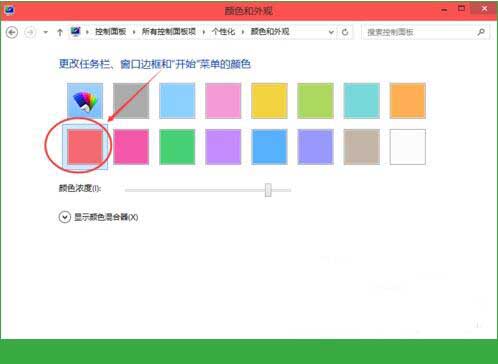This screenshot has height=364, width=498.
Task: Select the orange color swatch
Action: [x=407, y=101]
